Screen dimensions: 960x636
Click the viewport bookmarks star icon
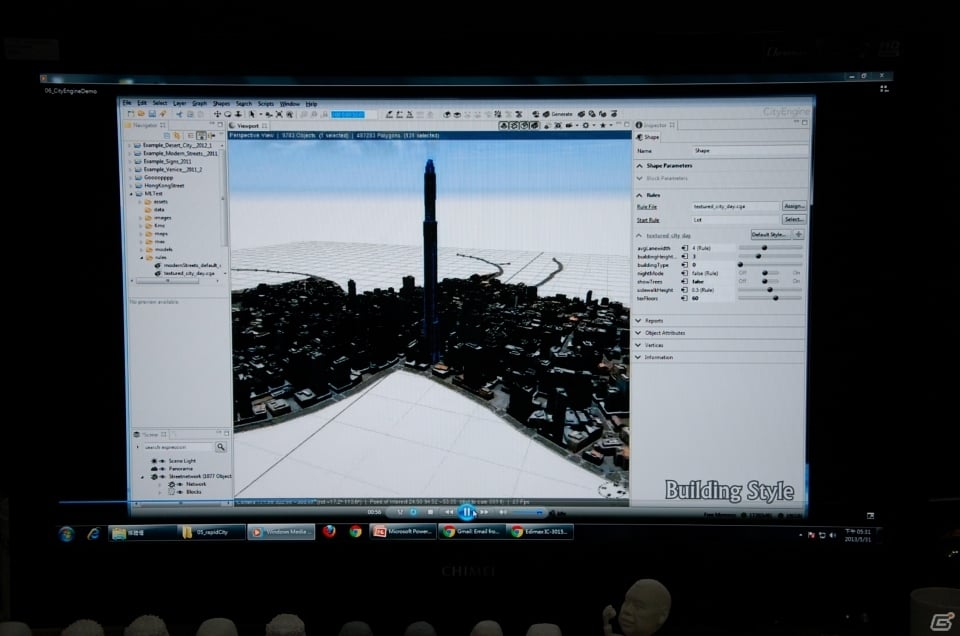(x=602, y=125)
